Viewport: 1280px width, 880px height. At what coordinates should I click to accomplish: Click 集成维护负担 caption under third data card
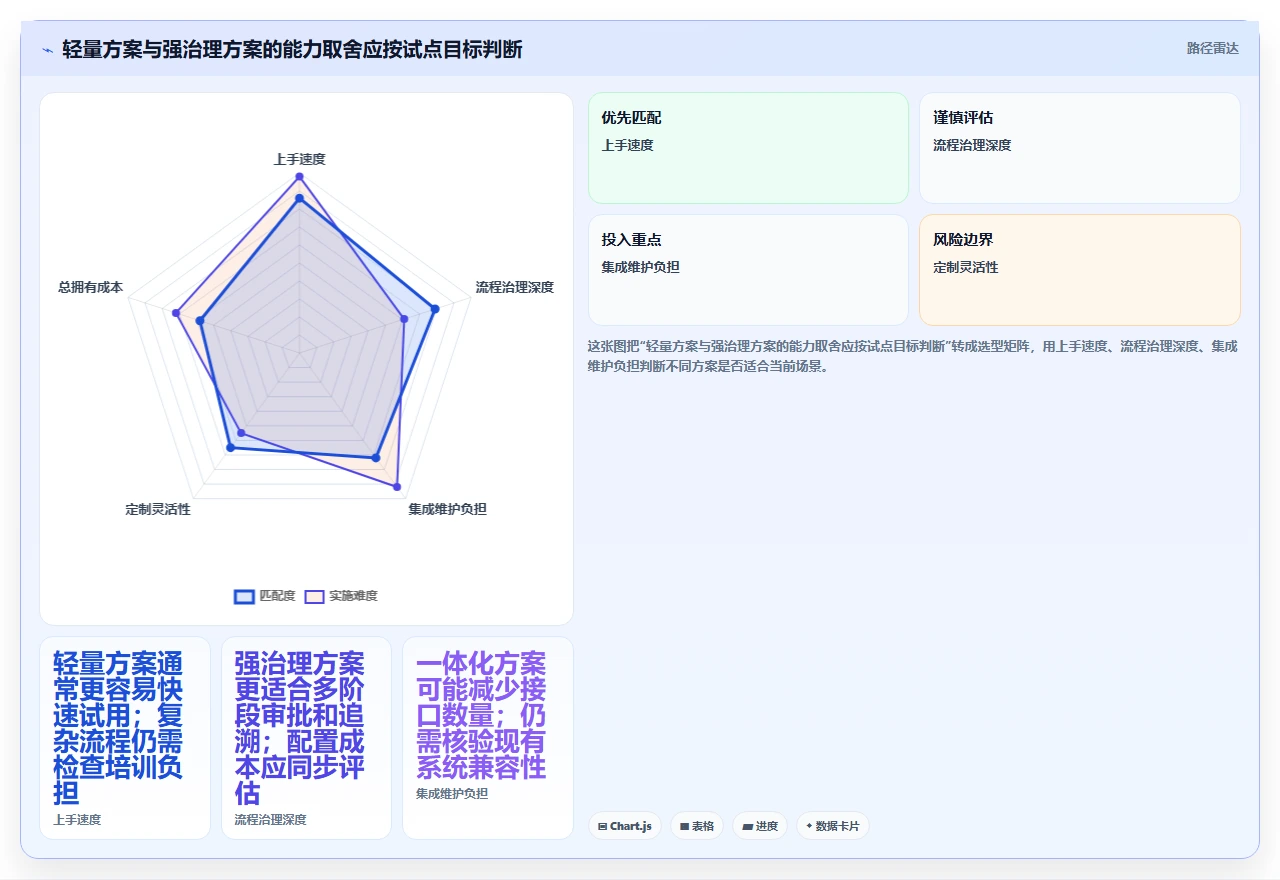452,794
